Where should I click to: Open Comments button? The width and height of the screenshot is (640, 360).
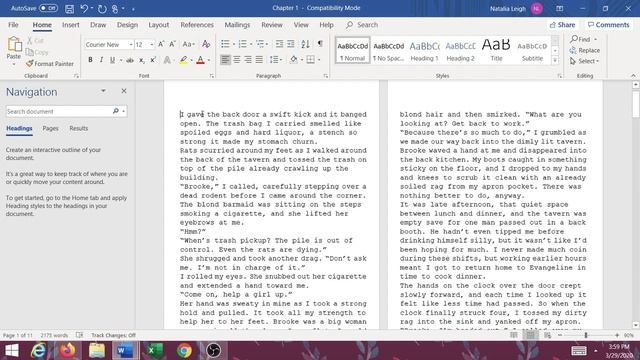608,25
